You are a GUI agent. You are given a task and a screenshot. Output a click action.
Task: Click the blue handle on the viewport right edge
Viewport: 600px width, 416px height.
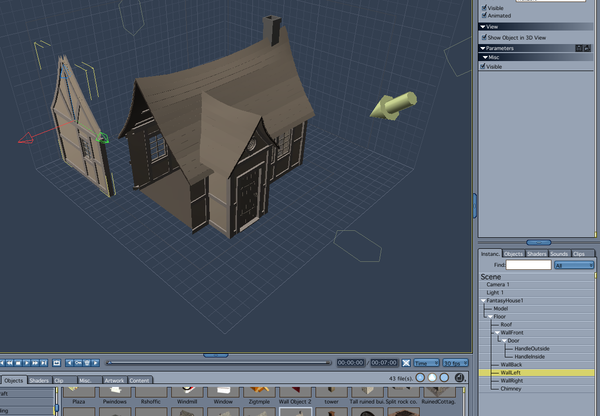click(x=475, y=206)
